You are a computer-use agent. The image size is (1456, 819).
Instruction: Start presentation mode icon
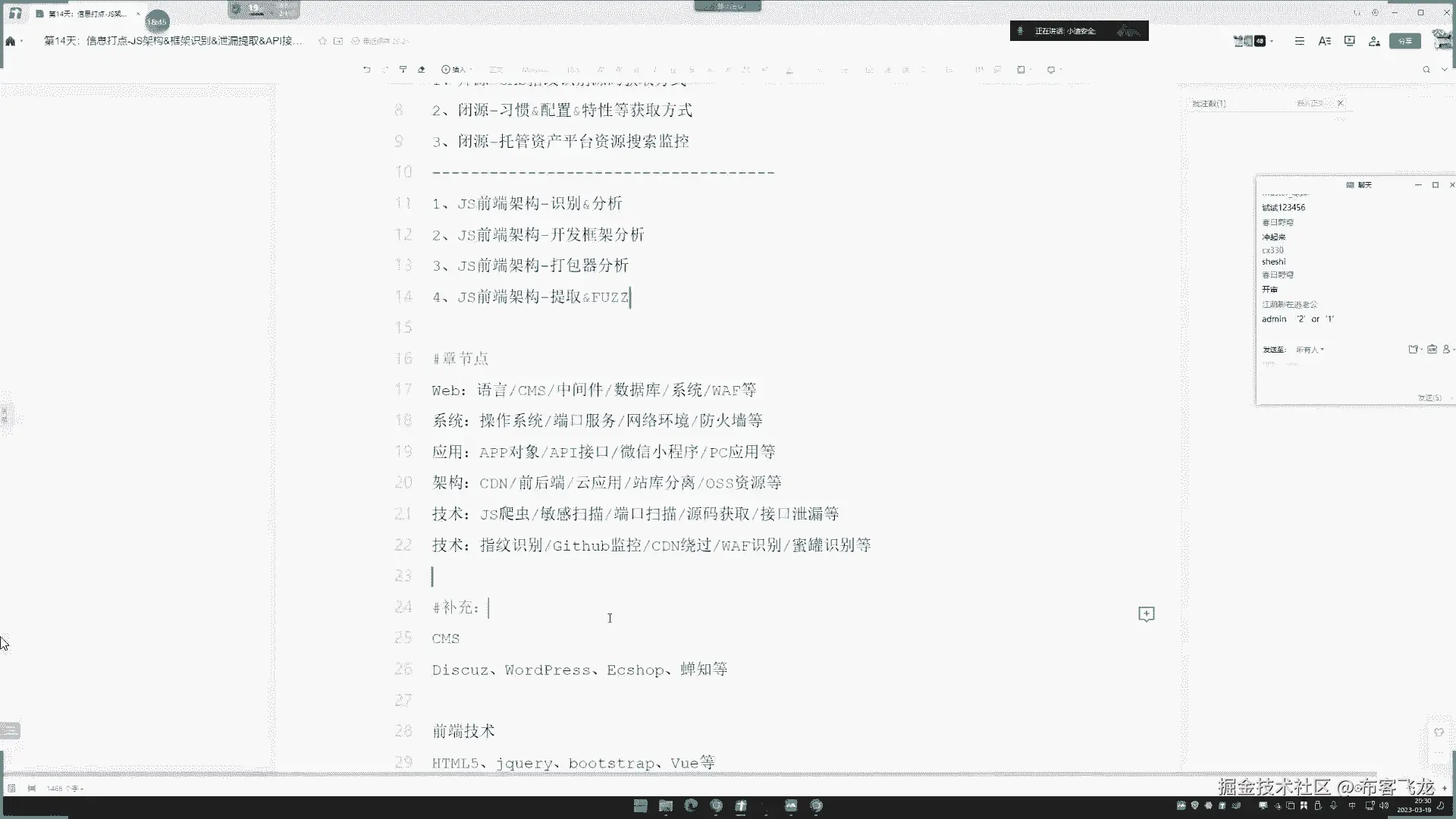click(1349, 41)
